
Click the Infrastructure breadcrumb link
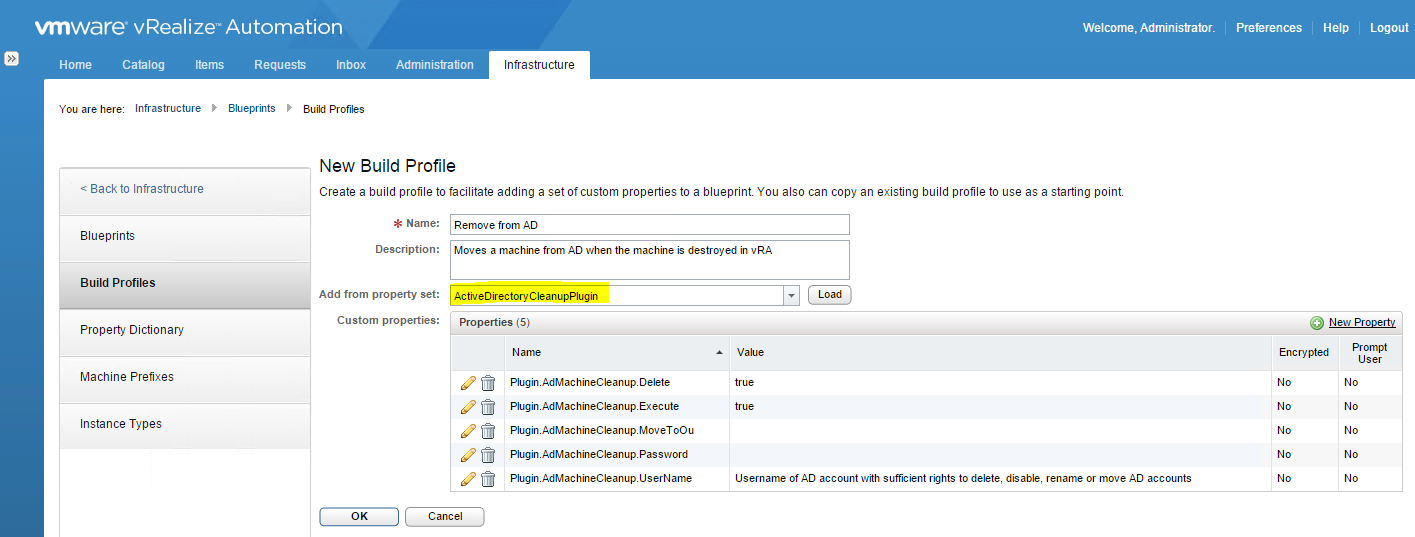(168, 109)
